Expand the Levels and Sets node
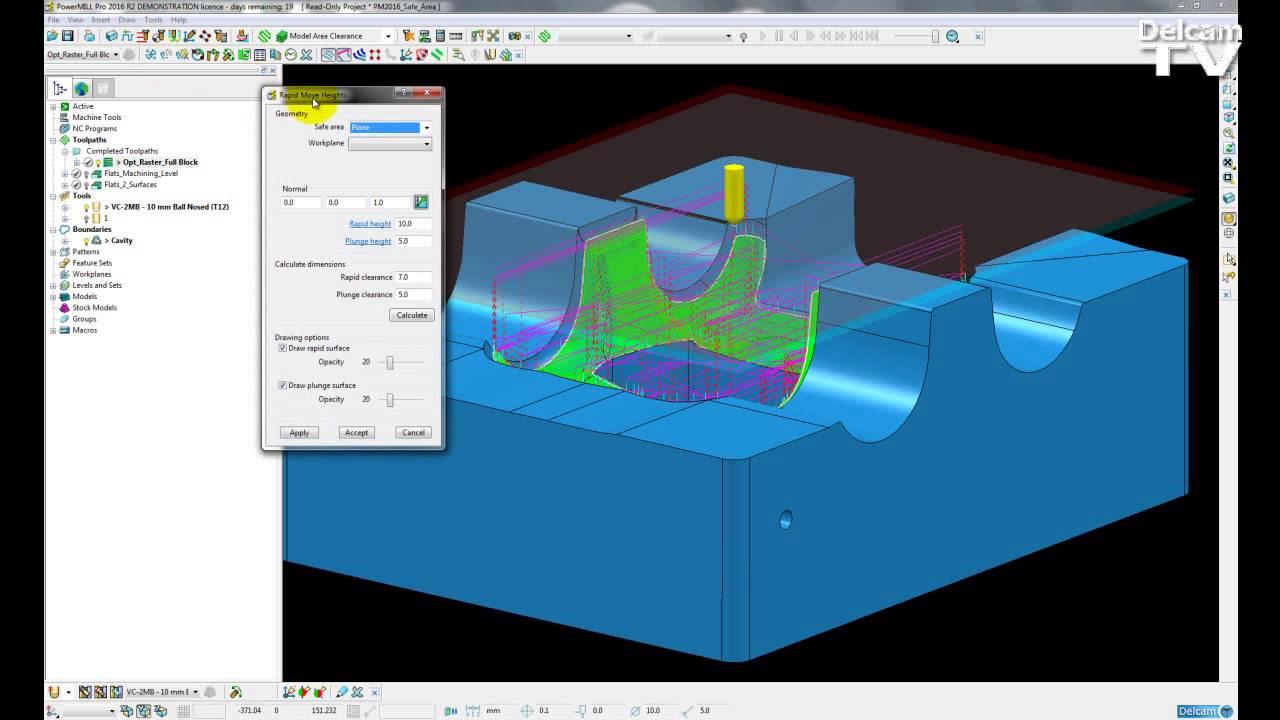 point(53,285)
